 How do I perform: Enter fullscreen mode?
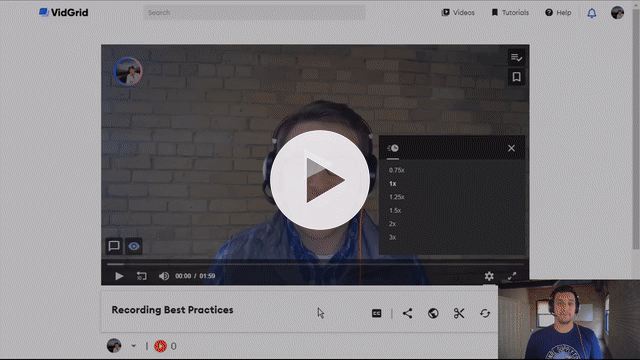pyautogui.click(x=512, y=276)
